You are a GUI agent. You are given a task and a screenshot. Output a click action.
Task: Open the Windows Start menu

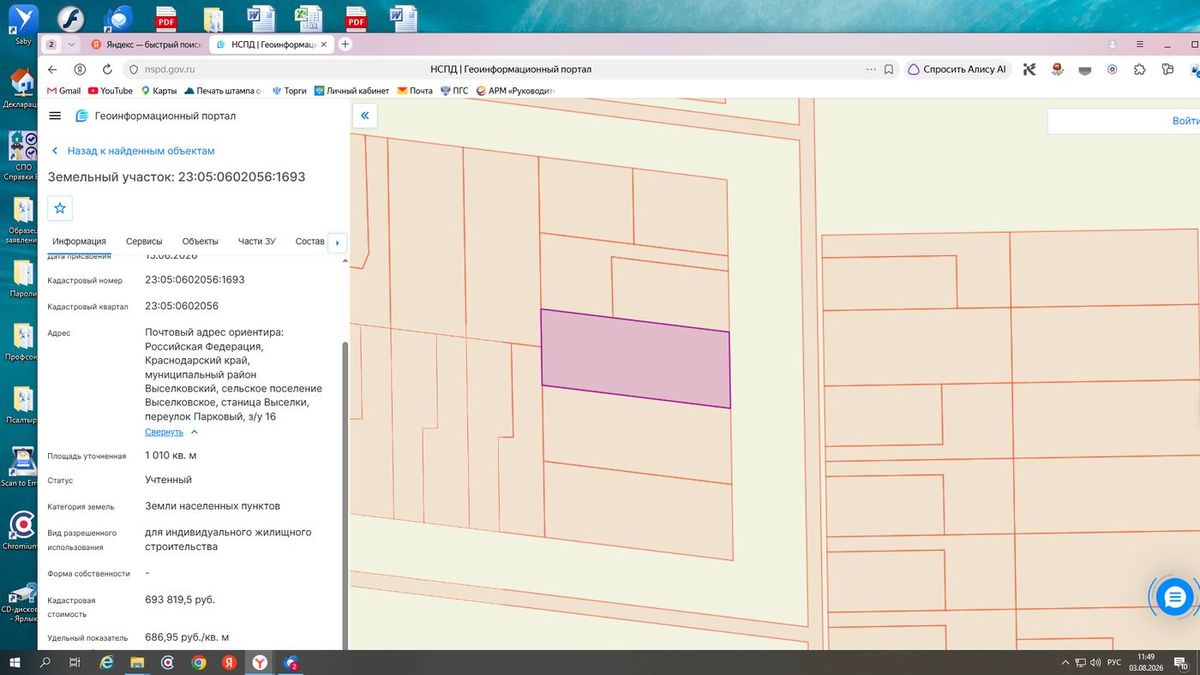pyautogui.click(x=14, y=662)
